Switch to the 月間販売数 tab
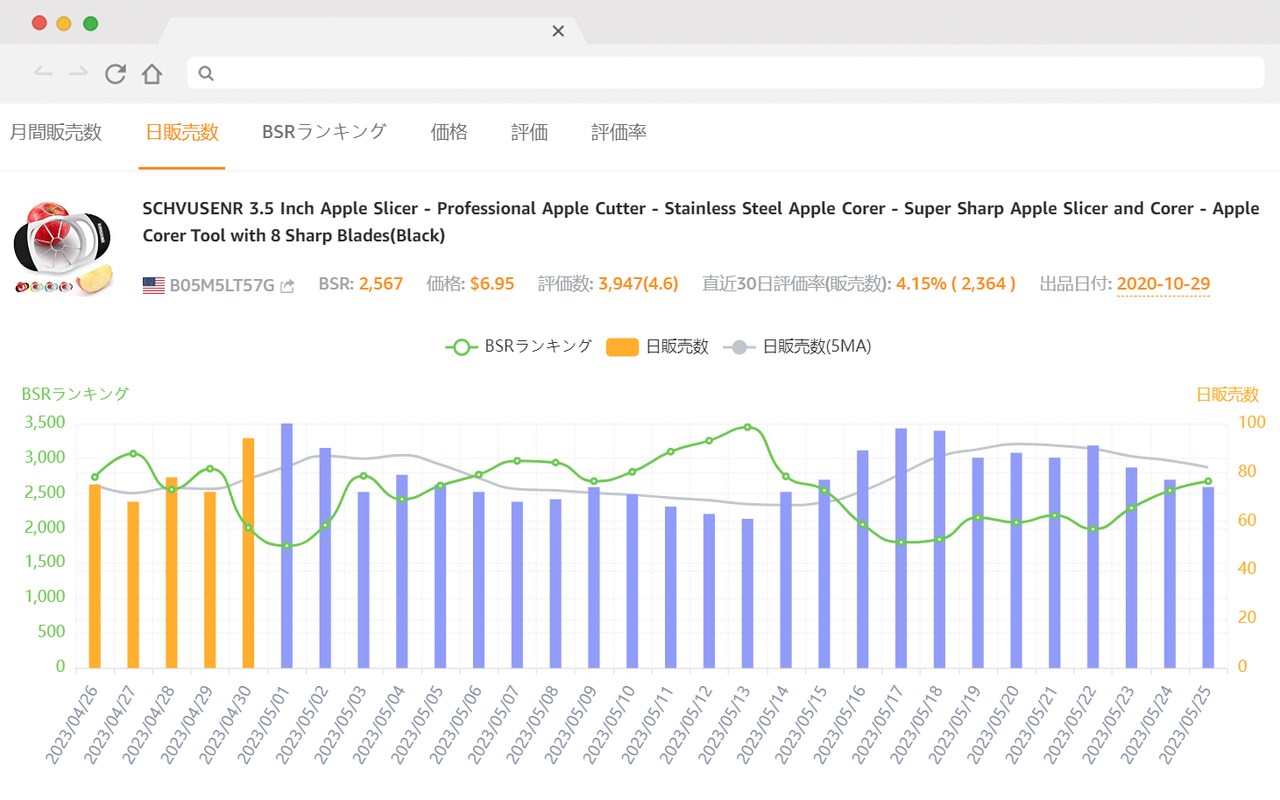 pyautogui.click(x=56, y=132)
